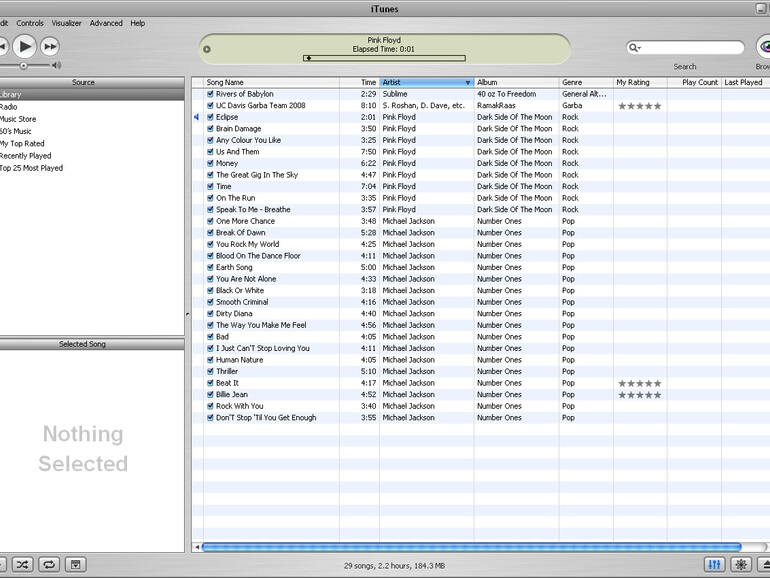
Task: Uncheck the Beat It checkbox
Action: click(x=210, y=383)
